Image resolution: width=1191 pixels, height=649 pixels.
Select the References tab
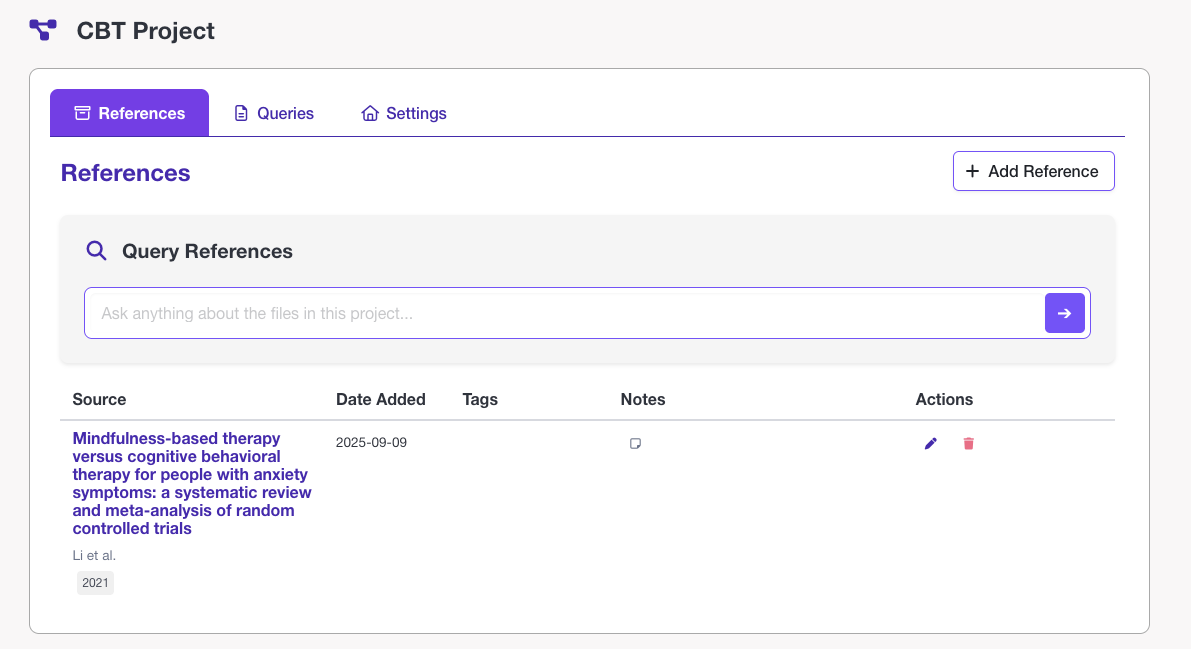click(x=130, y=113)
